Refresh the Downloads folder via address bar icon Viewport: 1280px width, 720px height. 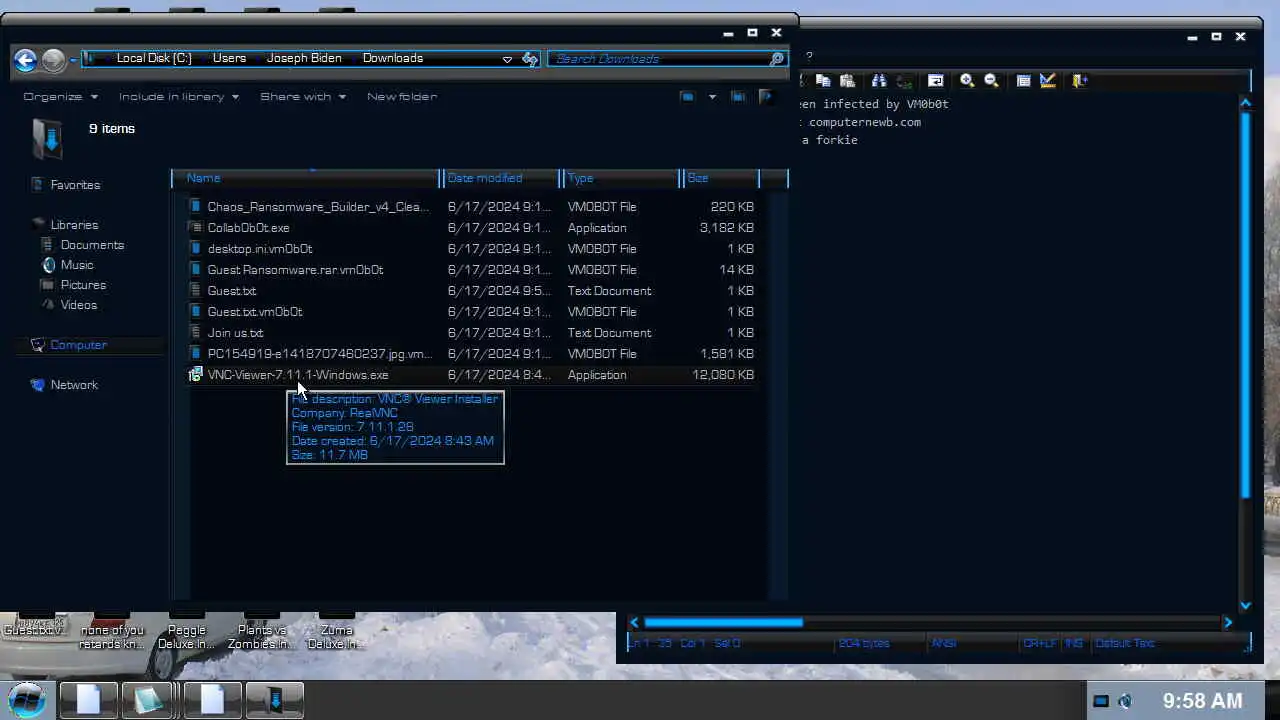click(530, 59)
